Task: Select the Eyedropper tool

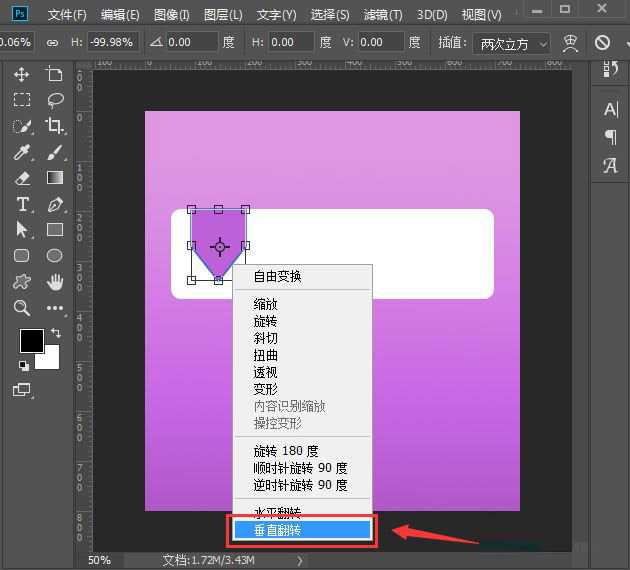Action: (x=22, y=152)
